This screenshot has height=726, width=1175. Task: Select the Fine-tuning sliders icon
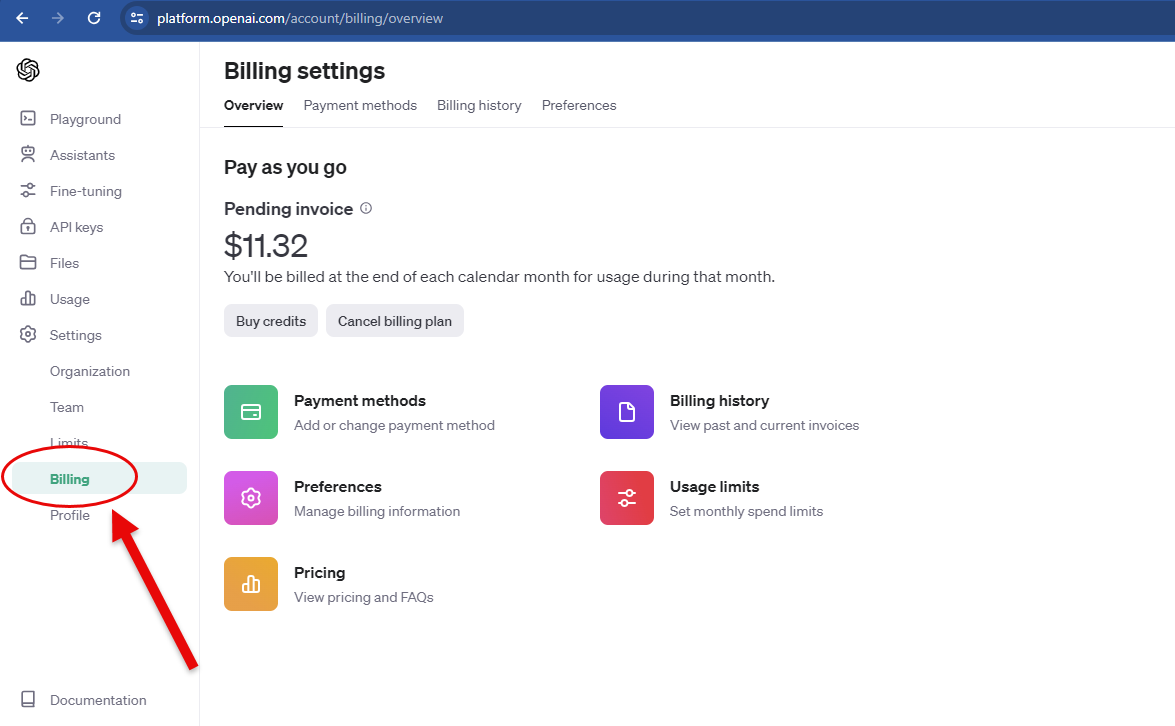pos(28,191)
